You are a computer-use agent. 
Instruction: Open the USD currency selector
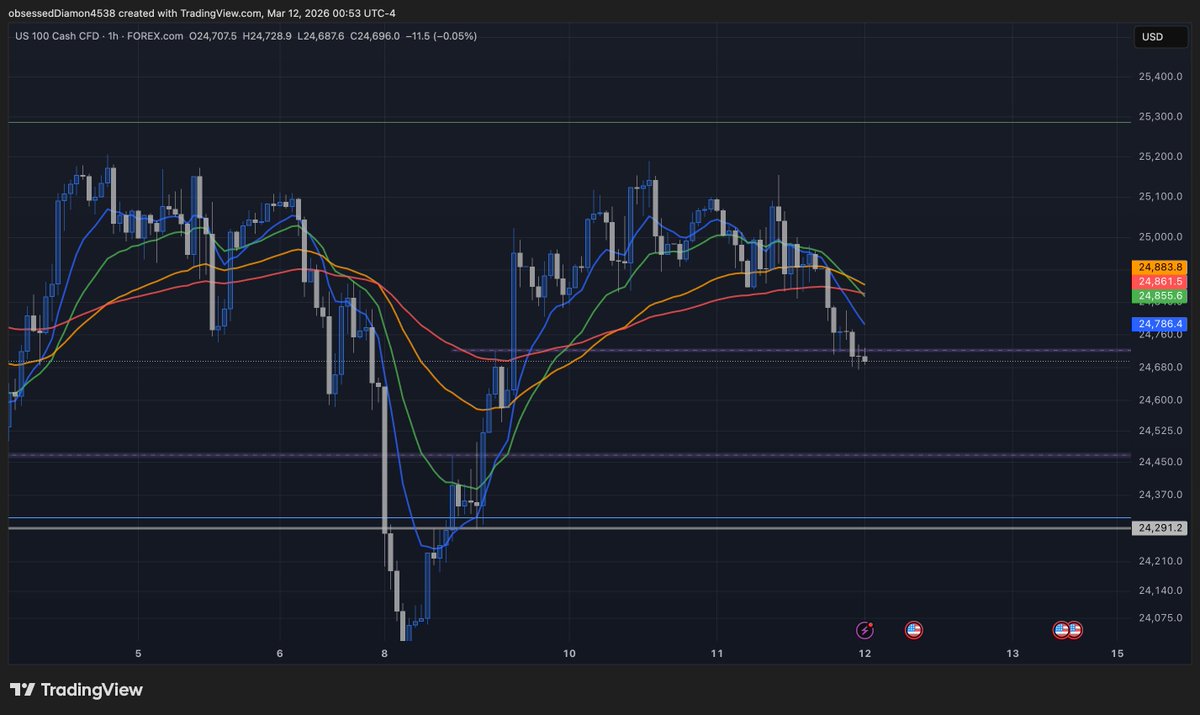click(x=1161, y=37)
